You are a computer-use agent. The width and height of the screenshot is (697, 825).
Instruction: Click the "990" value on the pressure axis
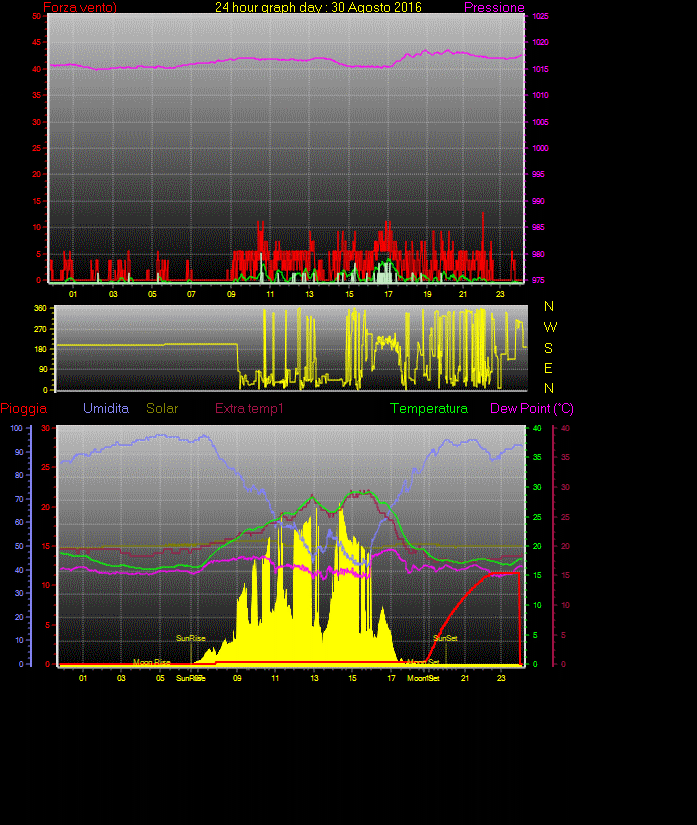538,201
